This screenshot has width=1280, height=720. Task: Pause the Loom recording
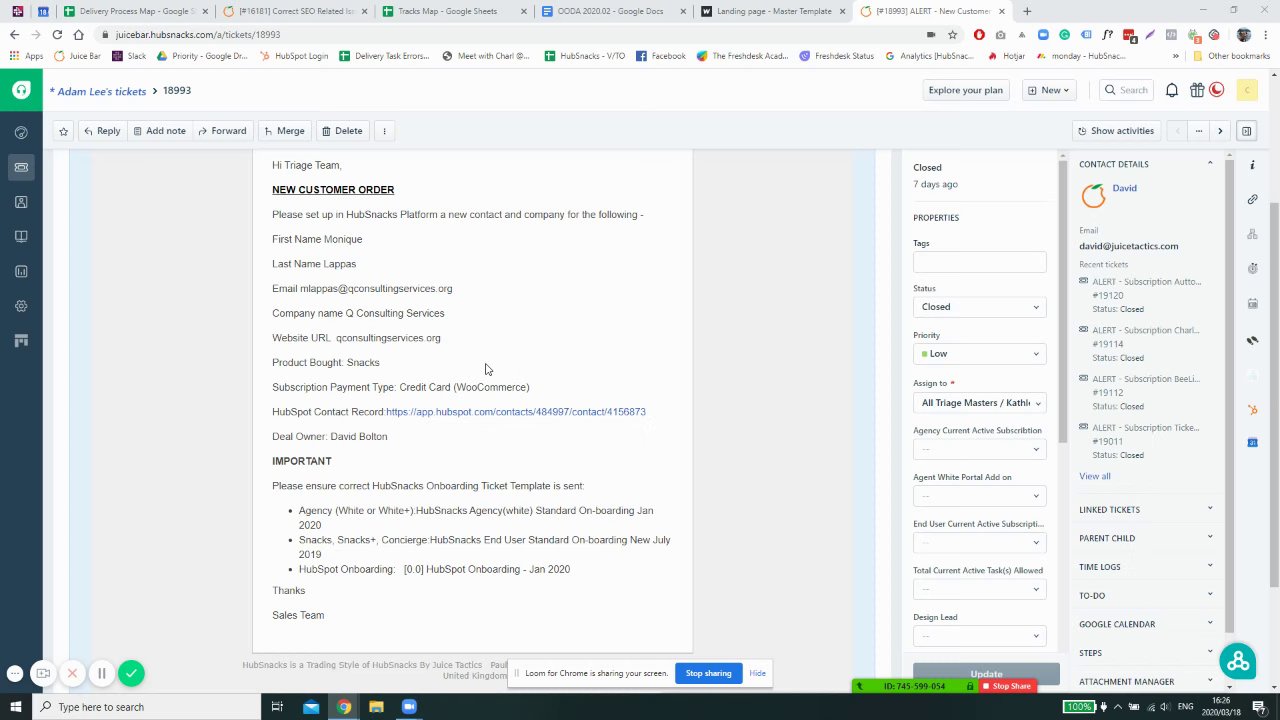[101, 673]
